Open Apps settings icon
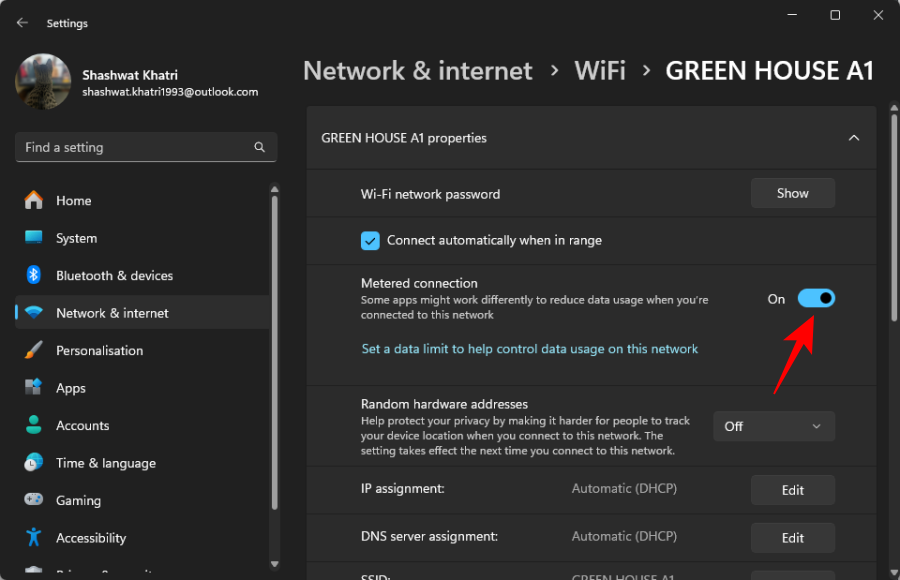This screenshot has height=580, width=900. tap(34, 388)
